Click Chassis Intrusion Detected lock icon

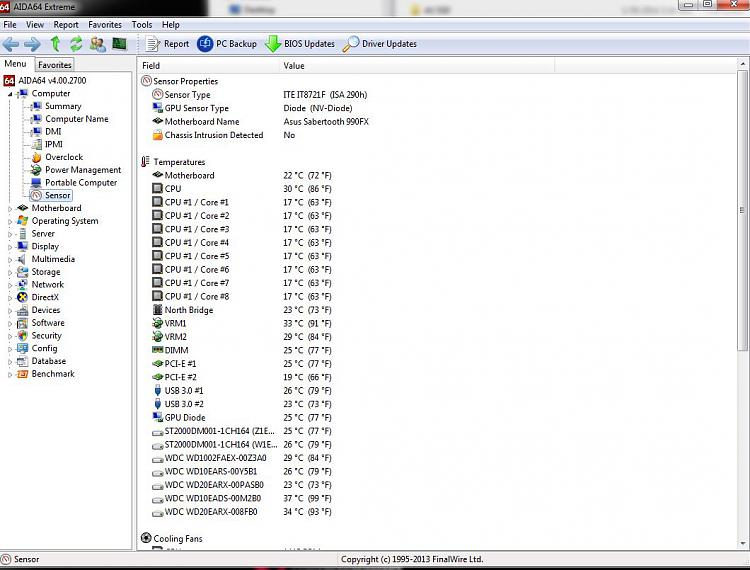(157, 135)
